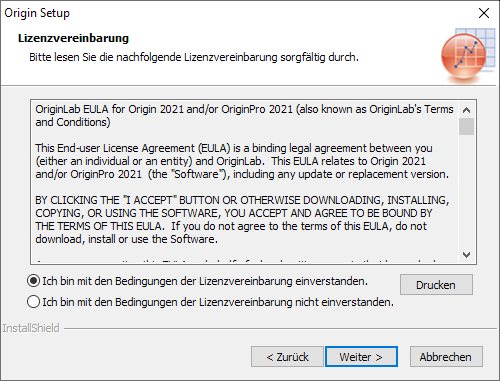
Task: Click the cut-off last line in license box
Action: click(x=236, y=262)
